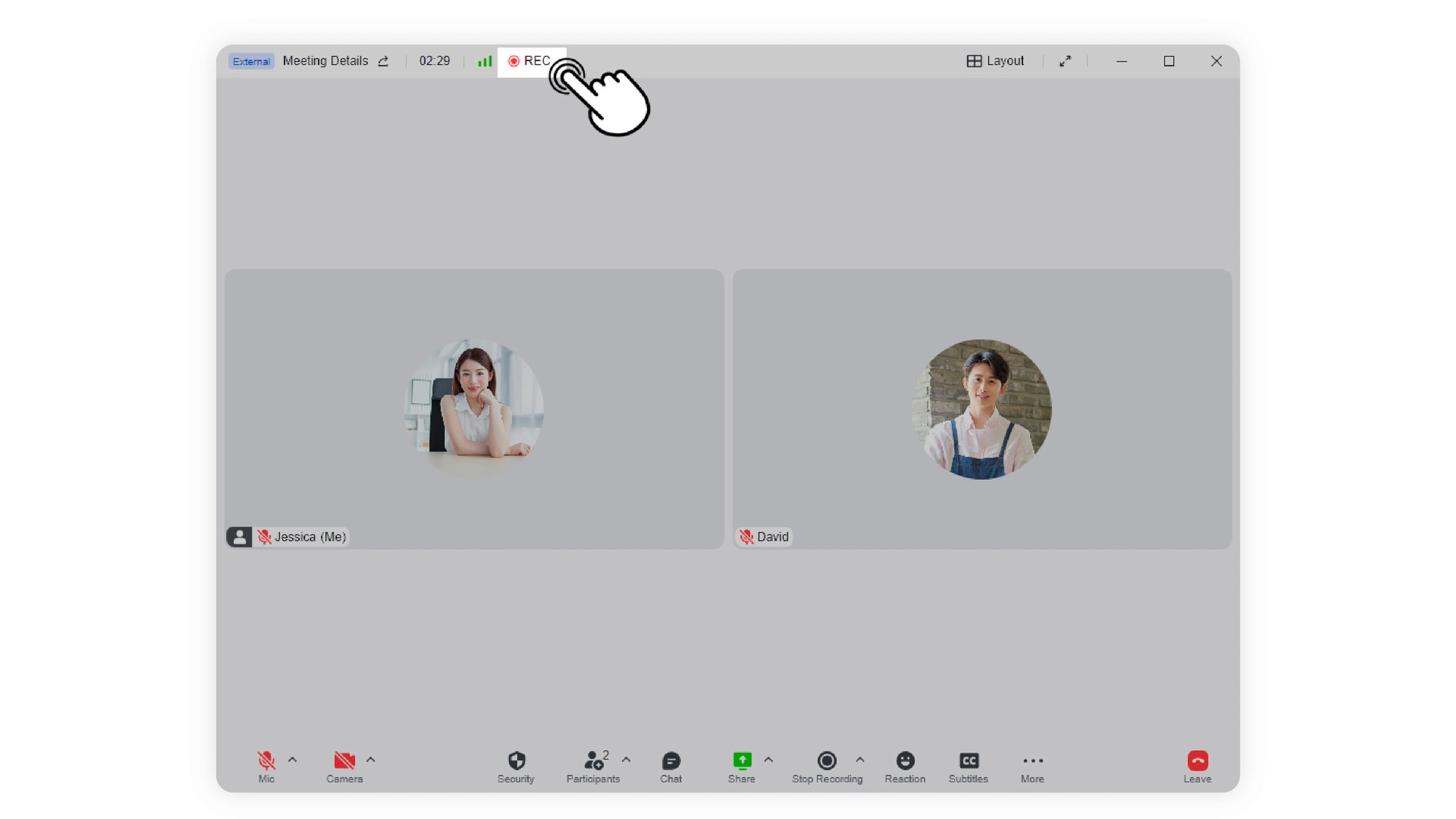The width and height of the screenshot is (1456, 819).
Task: Open the More menu
Action: (x=1032, y=761)
